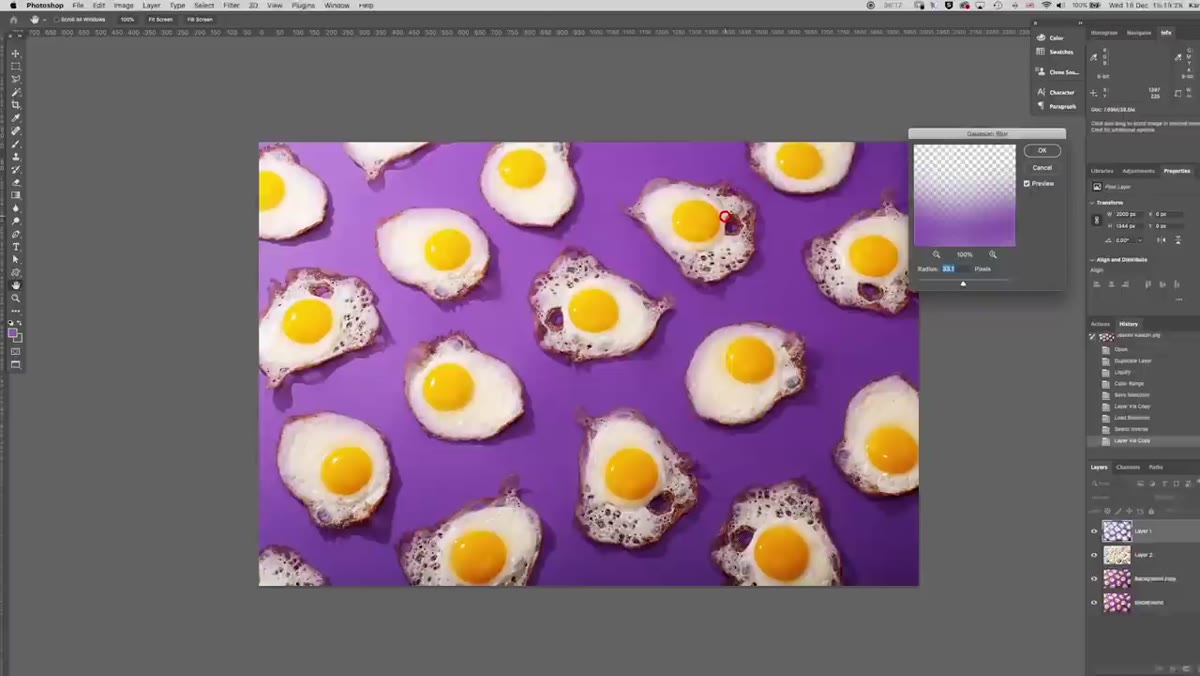Screen dimensions: 1200x676
Task: Hide Layer 1 visibility eye
Action: click(x=1094, y=531)
